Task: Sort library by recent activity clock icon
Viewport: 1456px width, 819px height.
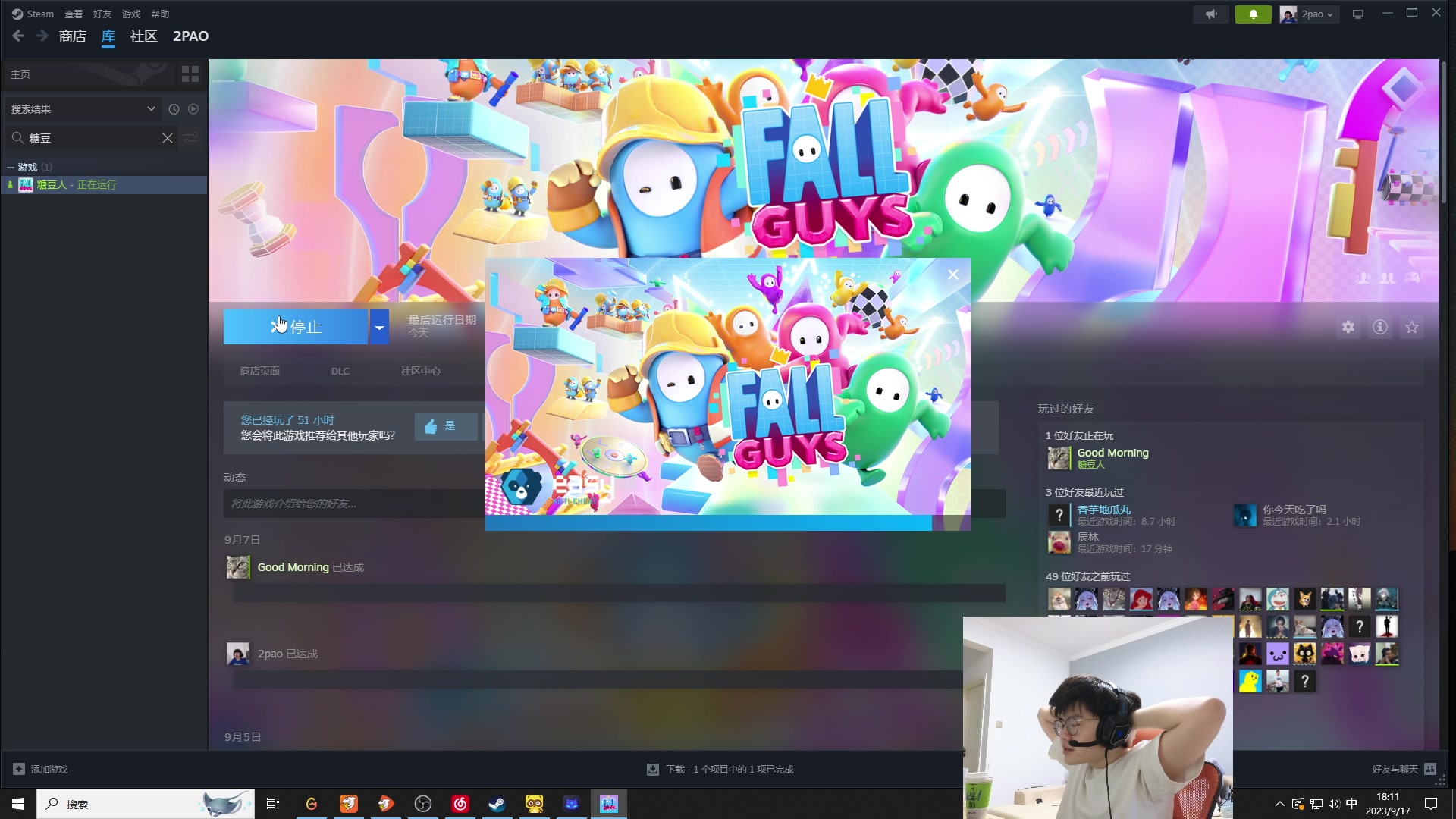Action: (174, 109)
